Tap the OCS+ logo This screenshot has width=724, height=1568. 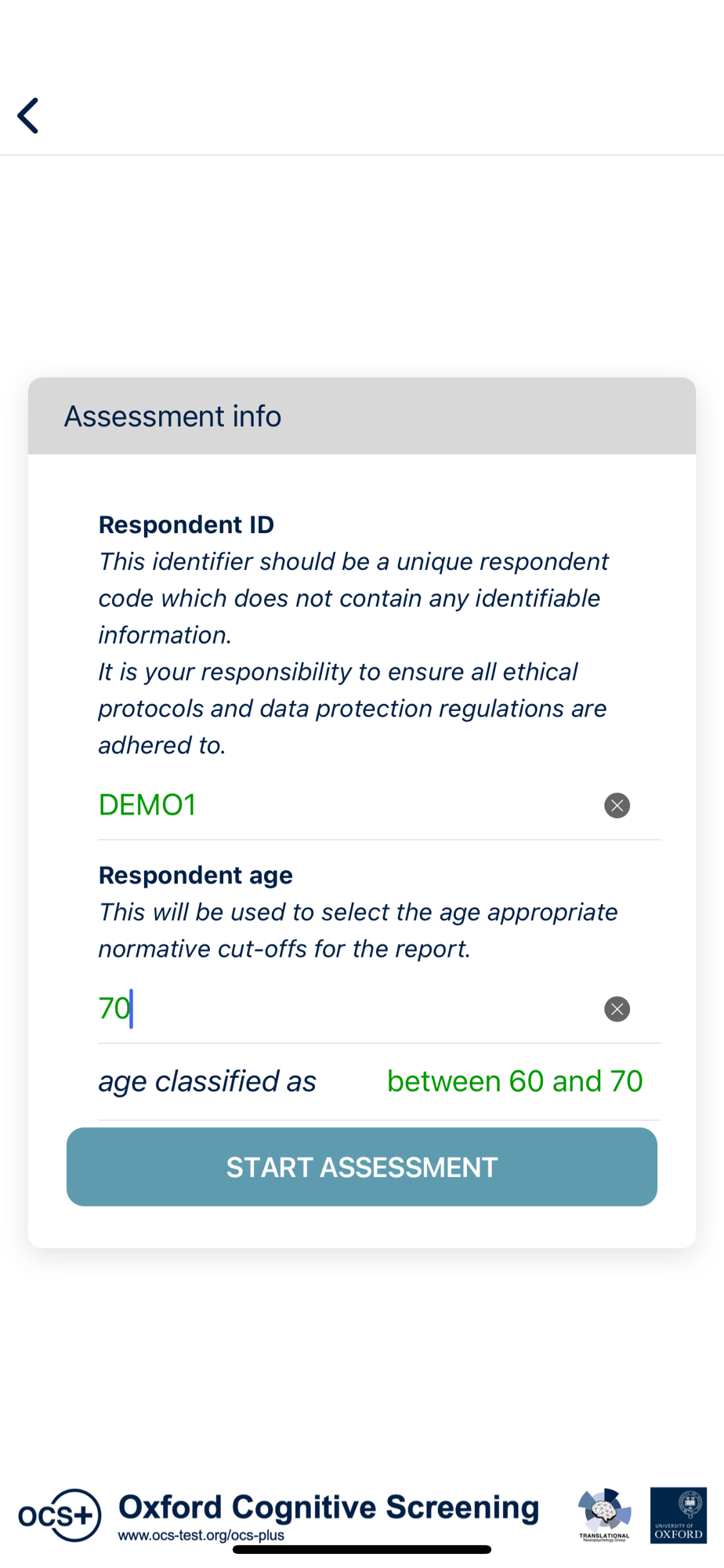pyautogui.click(x=60, y=1515)
